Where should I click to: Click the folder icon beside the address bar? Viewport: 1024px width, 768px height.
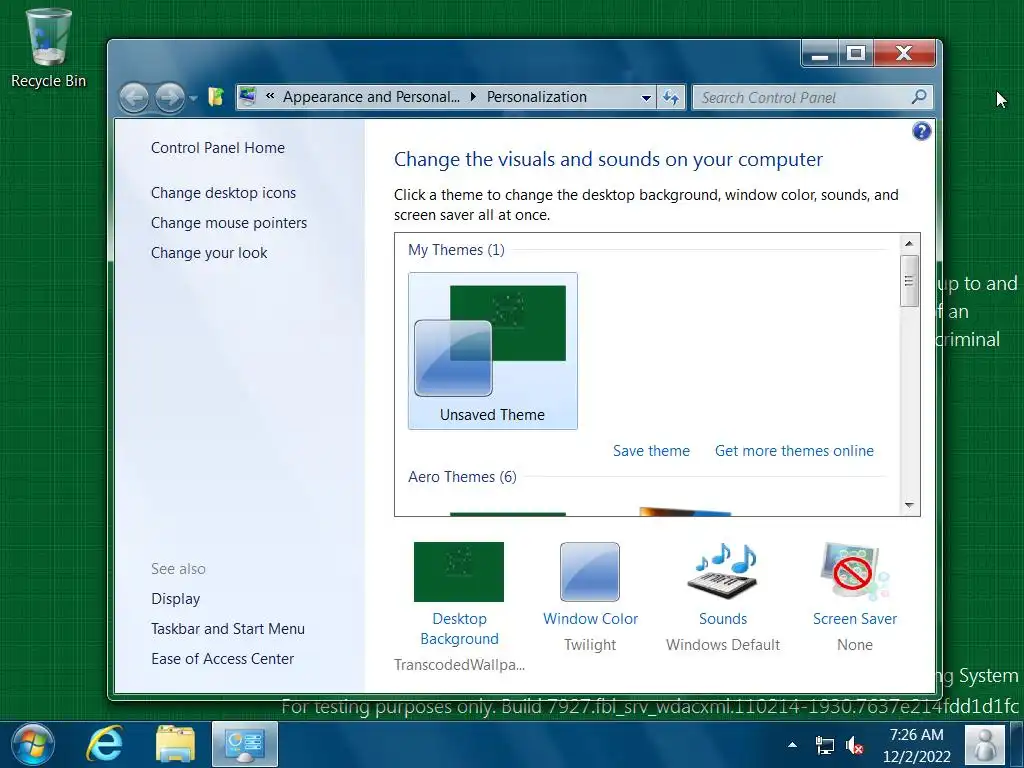click(216, 97)
